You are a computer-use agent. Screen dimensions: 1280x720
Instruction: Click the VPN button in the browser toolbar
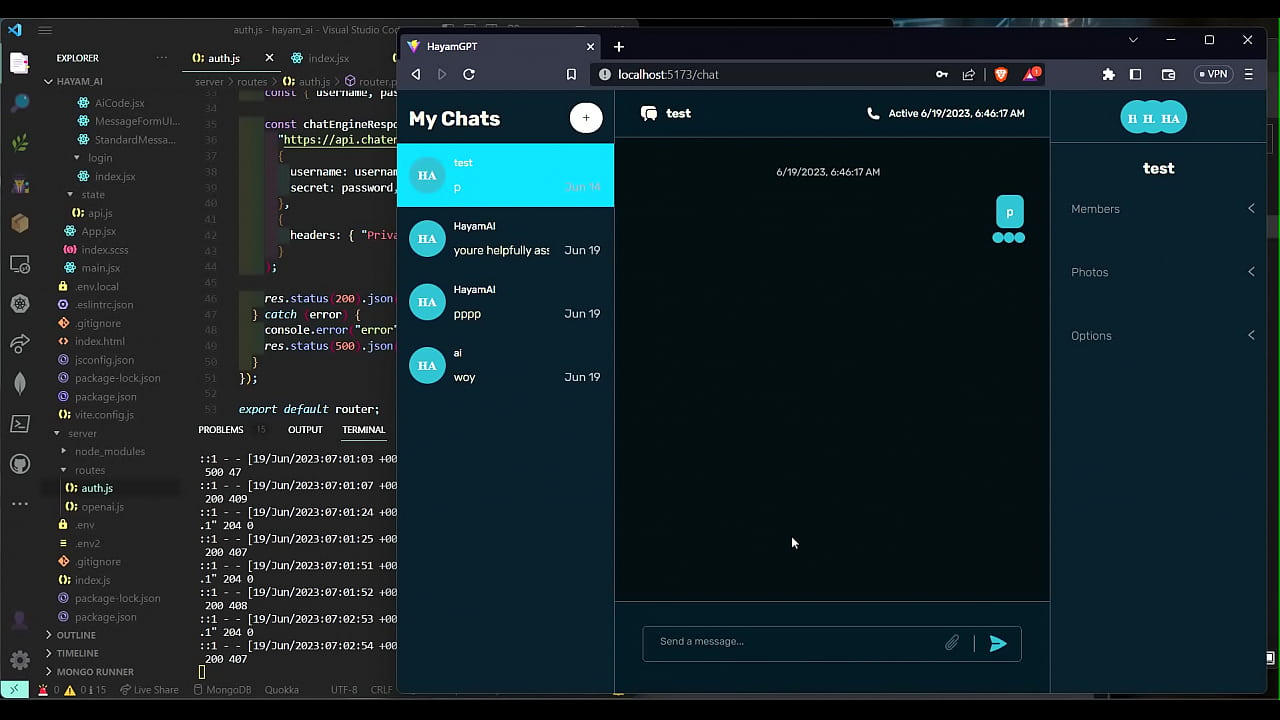point(1213,74)
